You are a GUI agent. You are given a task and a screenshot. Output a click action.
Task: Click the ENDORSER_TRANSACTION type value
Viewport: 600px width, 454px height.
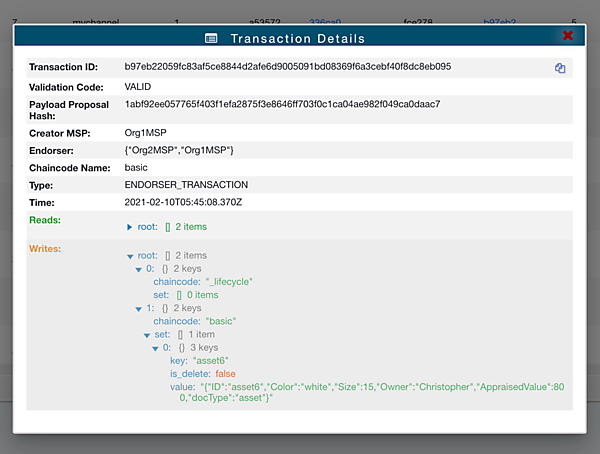[186, 185]
